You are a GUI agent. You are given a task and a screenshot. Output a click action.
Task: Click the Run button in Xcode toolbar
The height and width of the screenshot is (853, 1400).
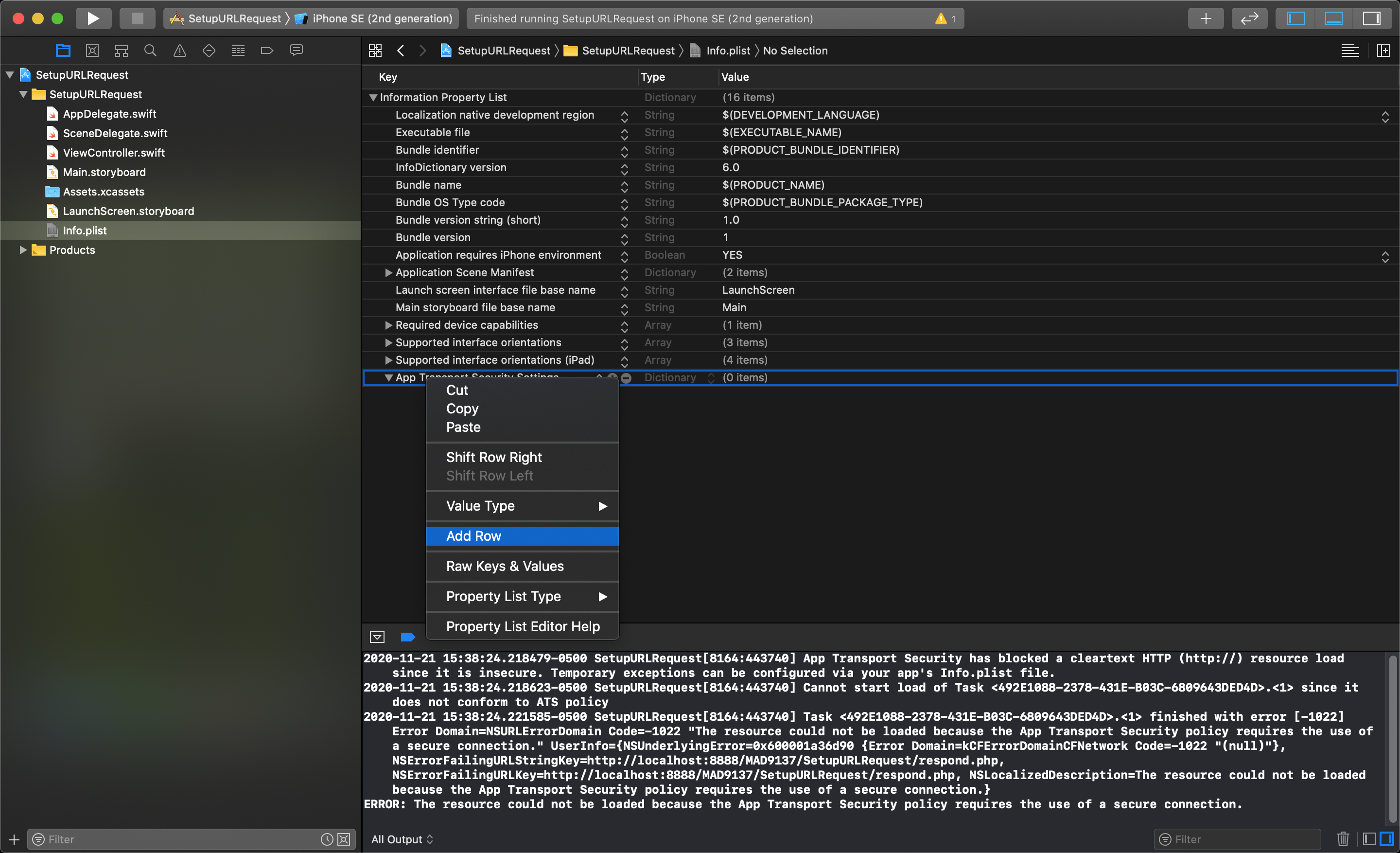(94, 18)
